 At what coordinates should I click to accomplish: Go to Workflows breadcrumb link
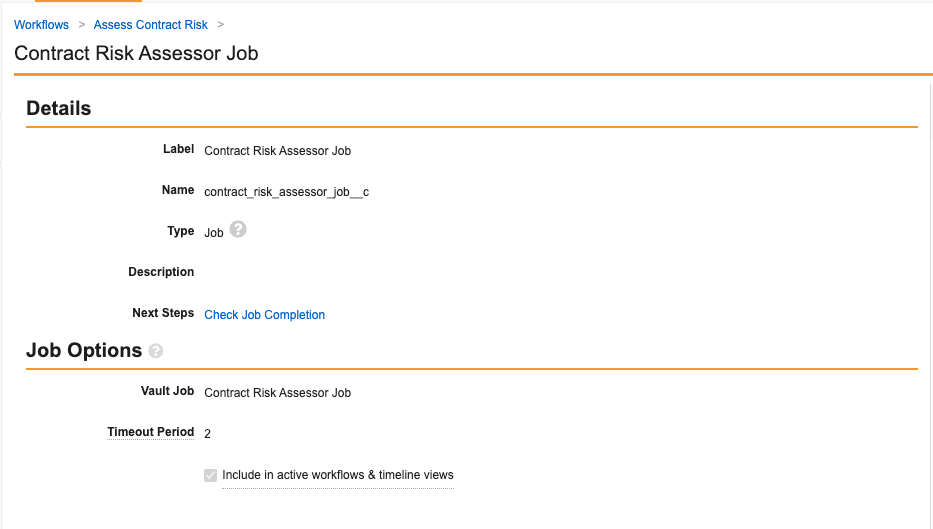point(41,25)
